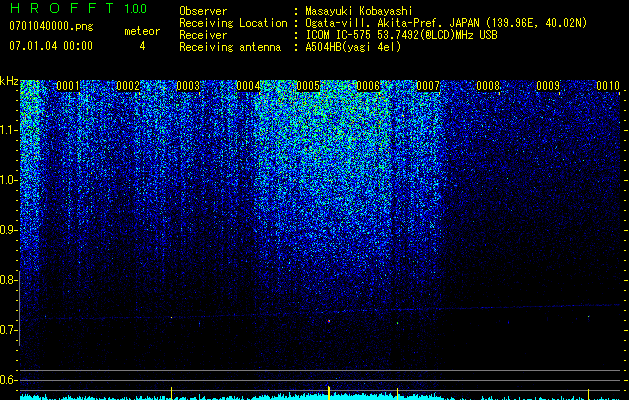The image size is (629, 400).
Task: Click the 0.7 frequency axis label
Action: tap(8, 330)
